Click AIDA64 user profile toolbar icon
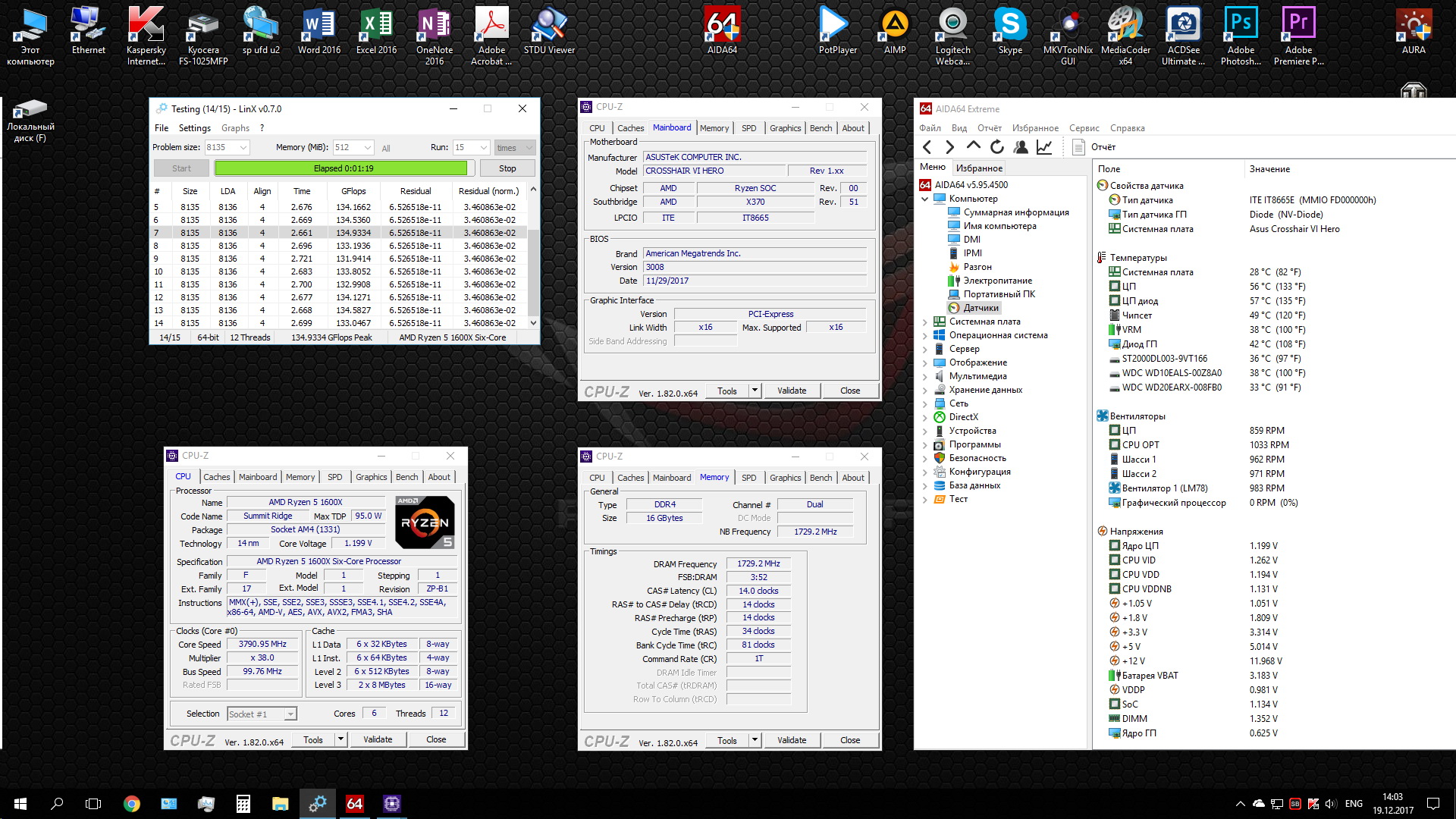 pos(1021,147)
